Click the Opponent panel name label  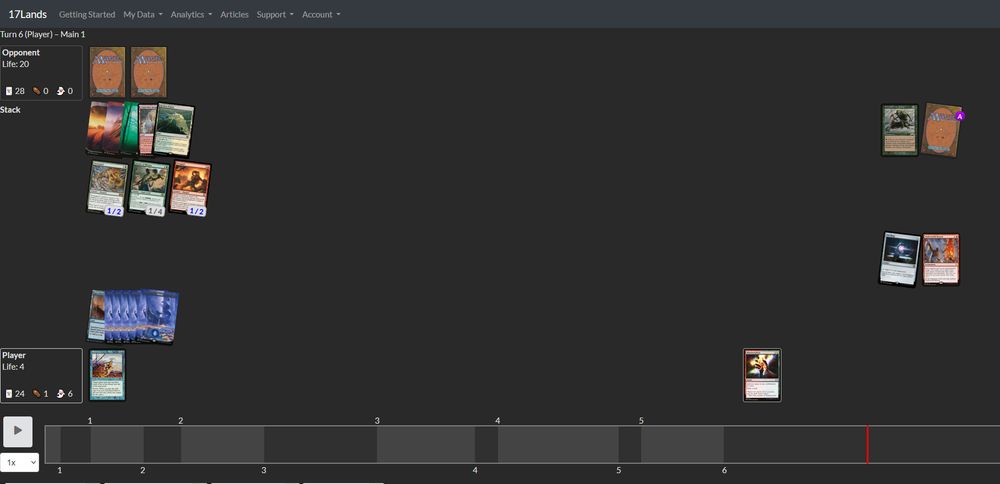(x=21, y=53)
